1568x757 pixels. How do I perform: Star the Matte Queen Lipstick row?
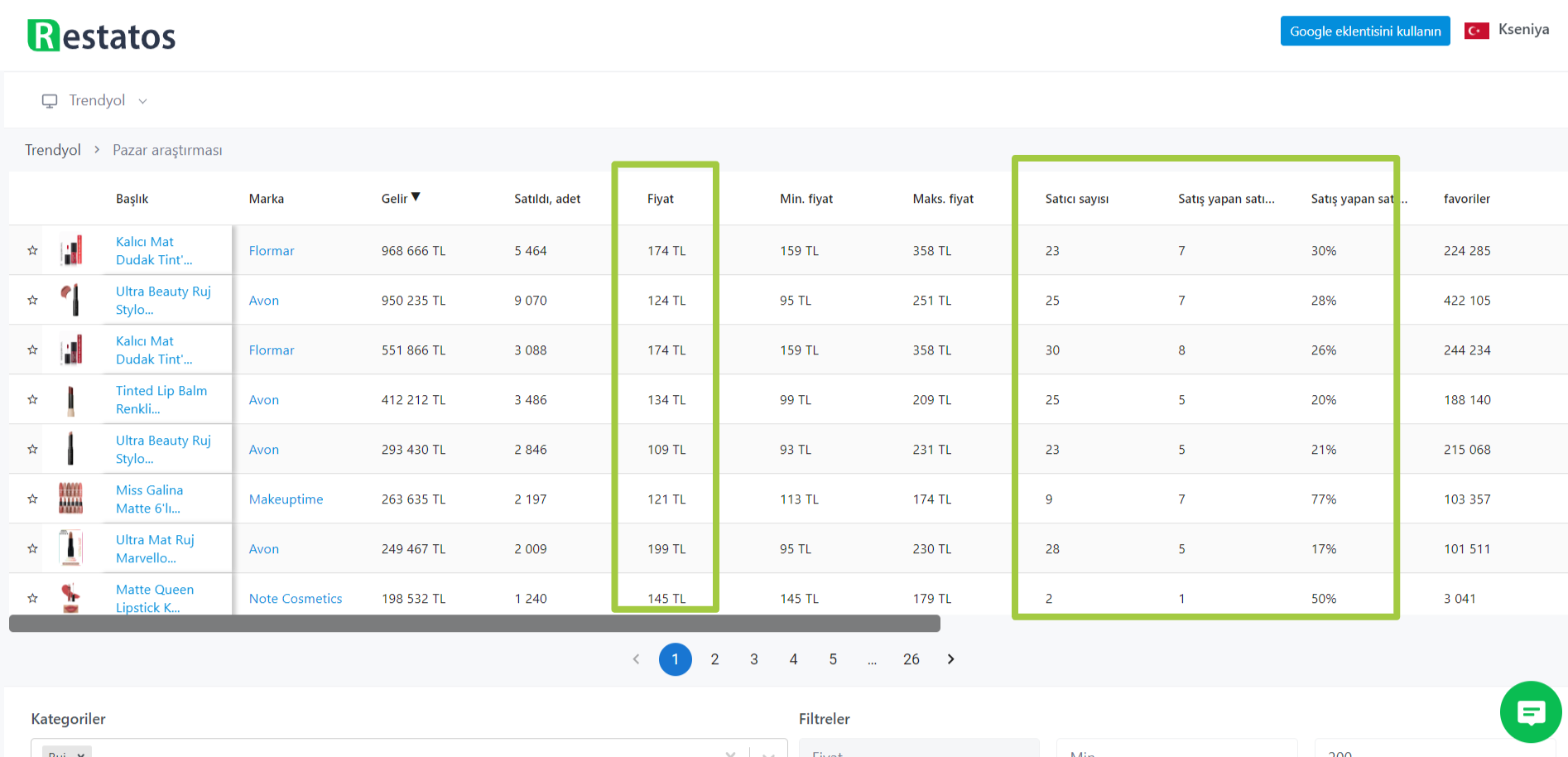tap(33, 598)
